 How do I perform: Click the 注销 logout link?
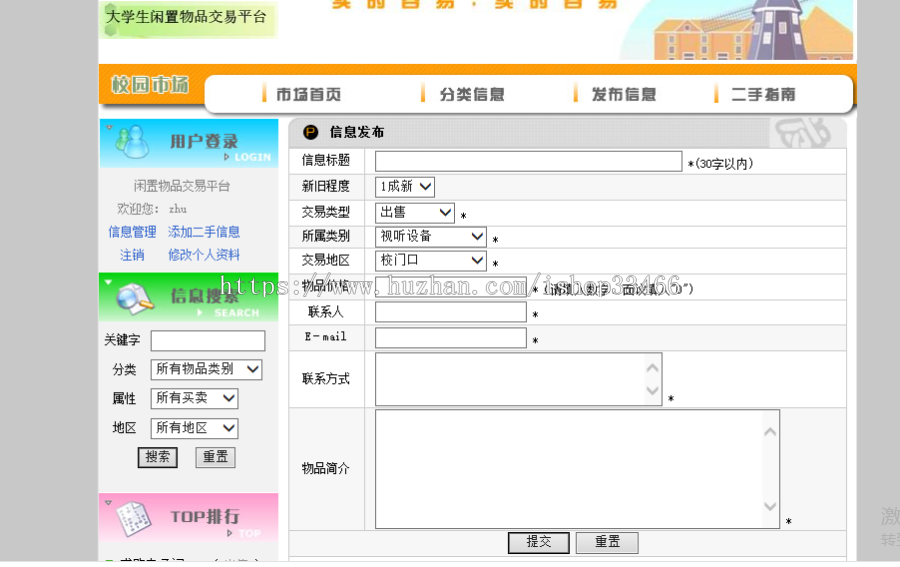tap(132, 255)
